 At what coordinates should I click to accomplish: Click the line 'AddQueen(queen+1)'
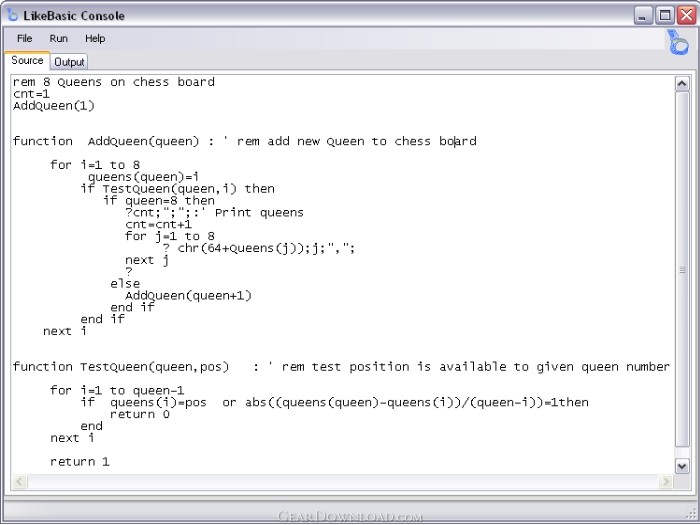pyautogui.click(x=188, y=296)
